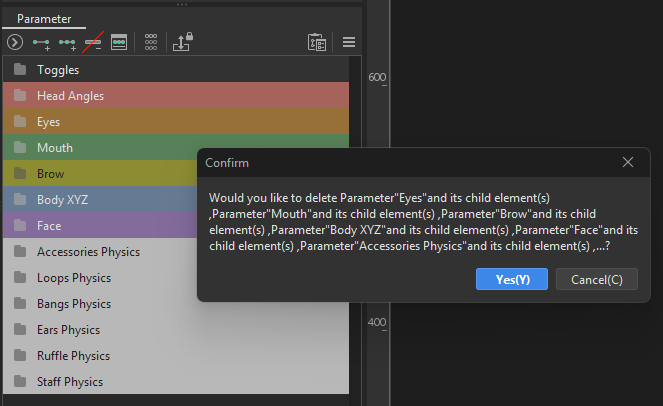
Task: Click the manual keyform edit icon
Action: (118, 42)
